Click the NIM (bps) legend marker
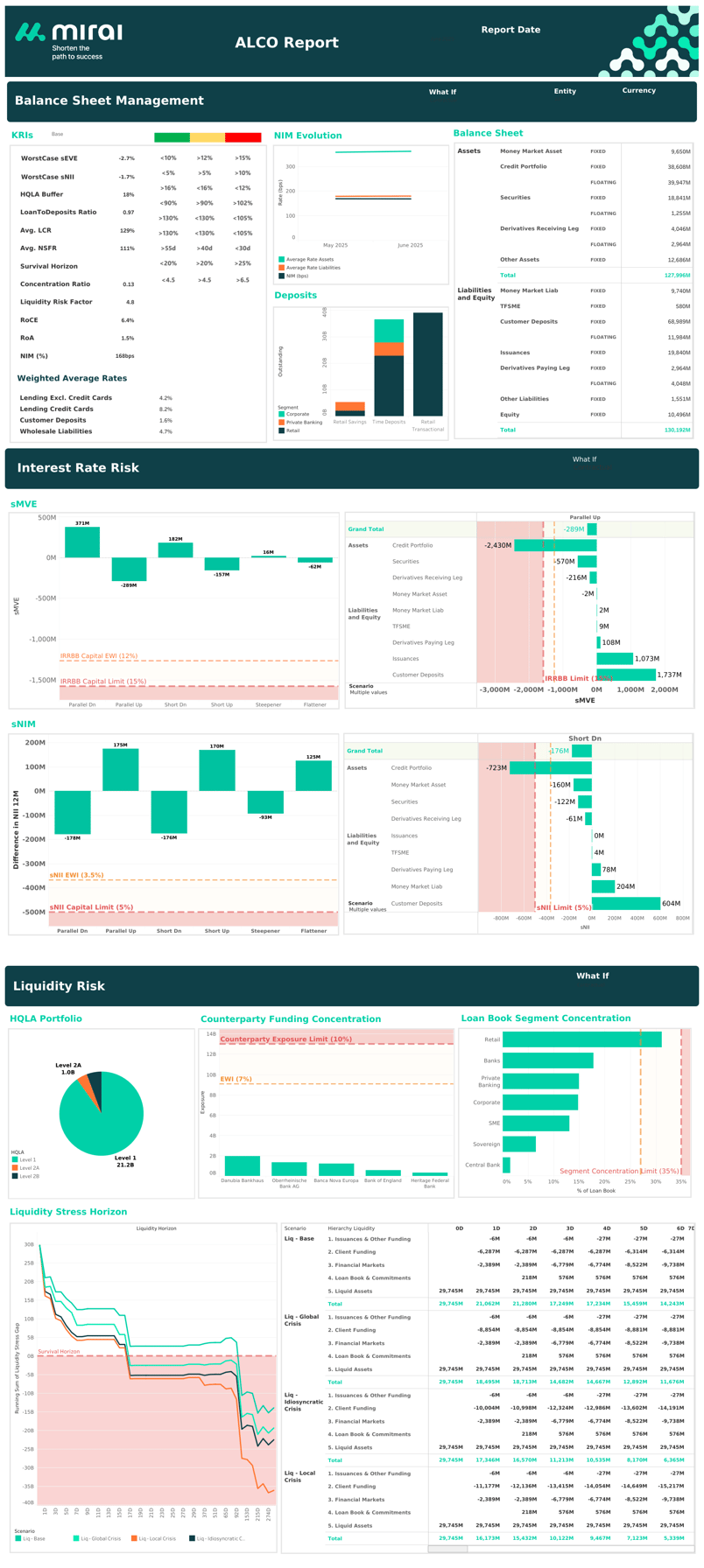This screenshot has height=1568, width=704. pos(282,276)
